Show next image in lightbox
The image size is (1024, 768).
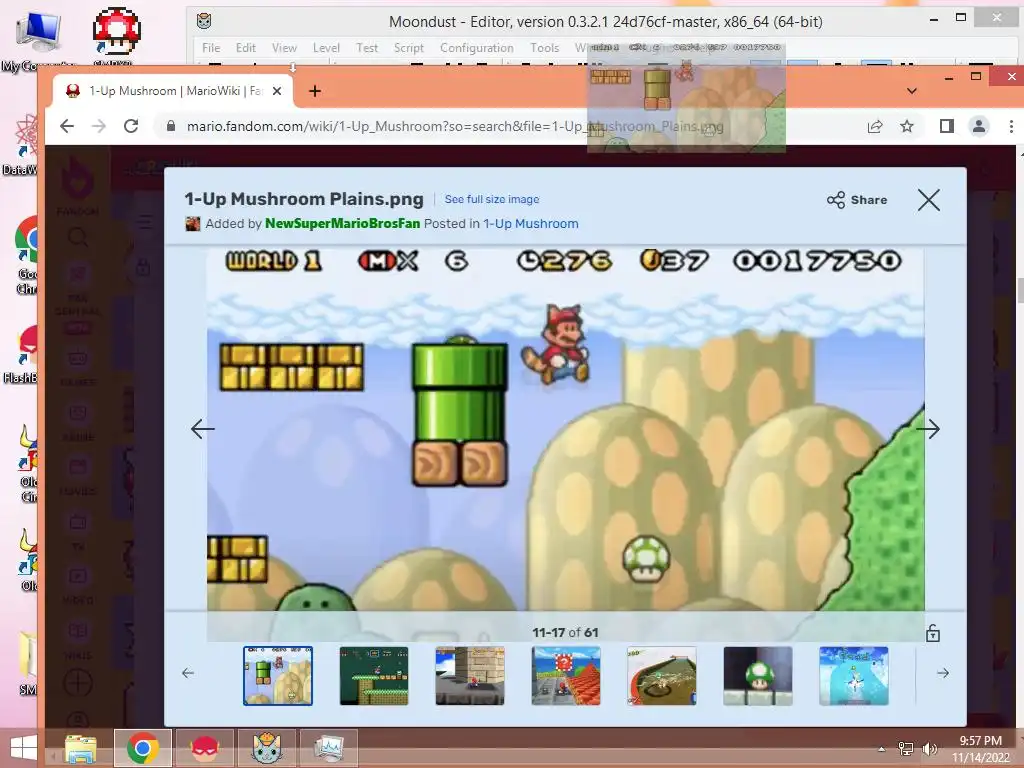pos(928,428)
